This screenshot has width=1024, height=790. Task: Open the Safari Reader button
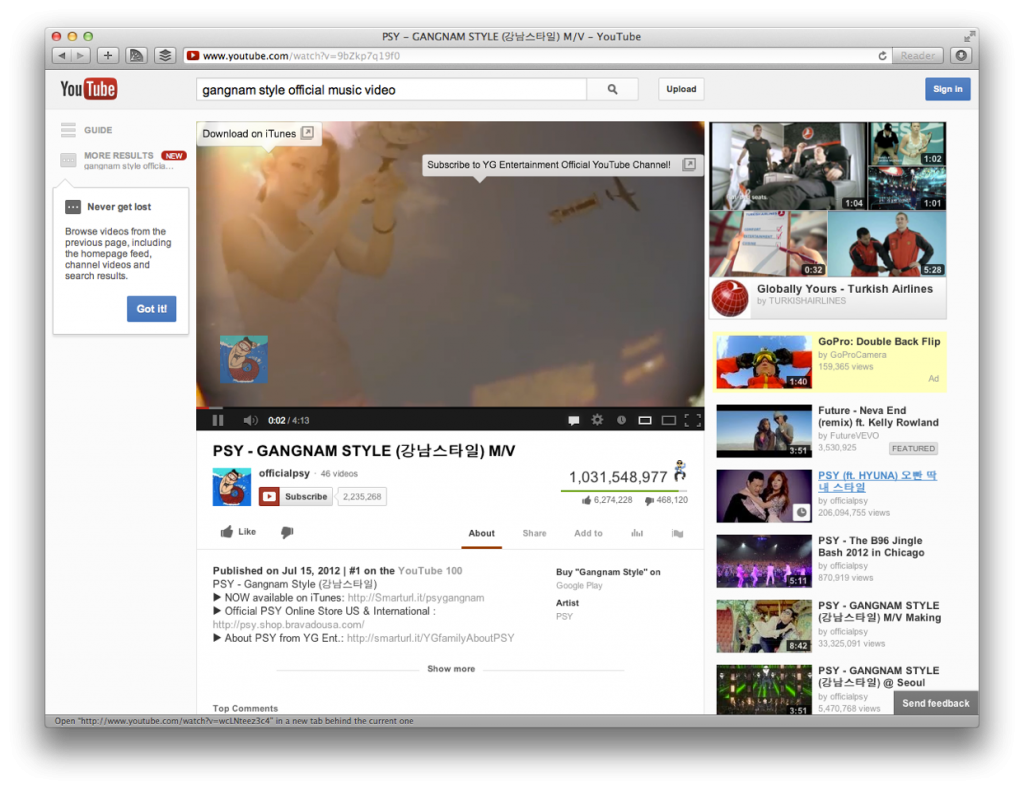[918, 55]
